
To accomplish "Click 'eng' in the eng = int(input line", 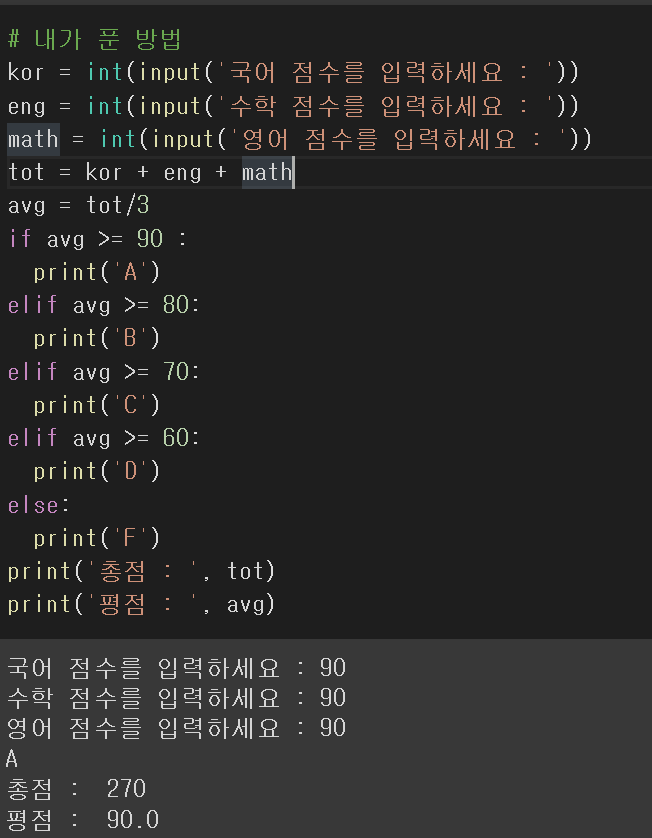I will pos(26,106).
